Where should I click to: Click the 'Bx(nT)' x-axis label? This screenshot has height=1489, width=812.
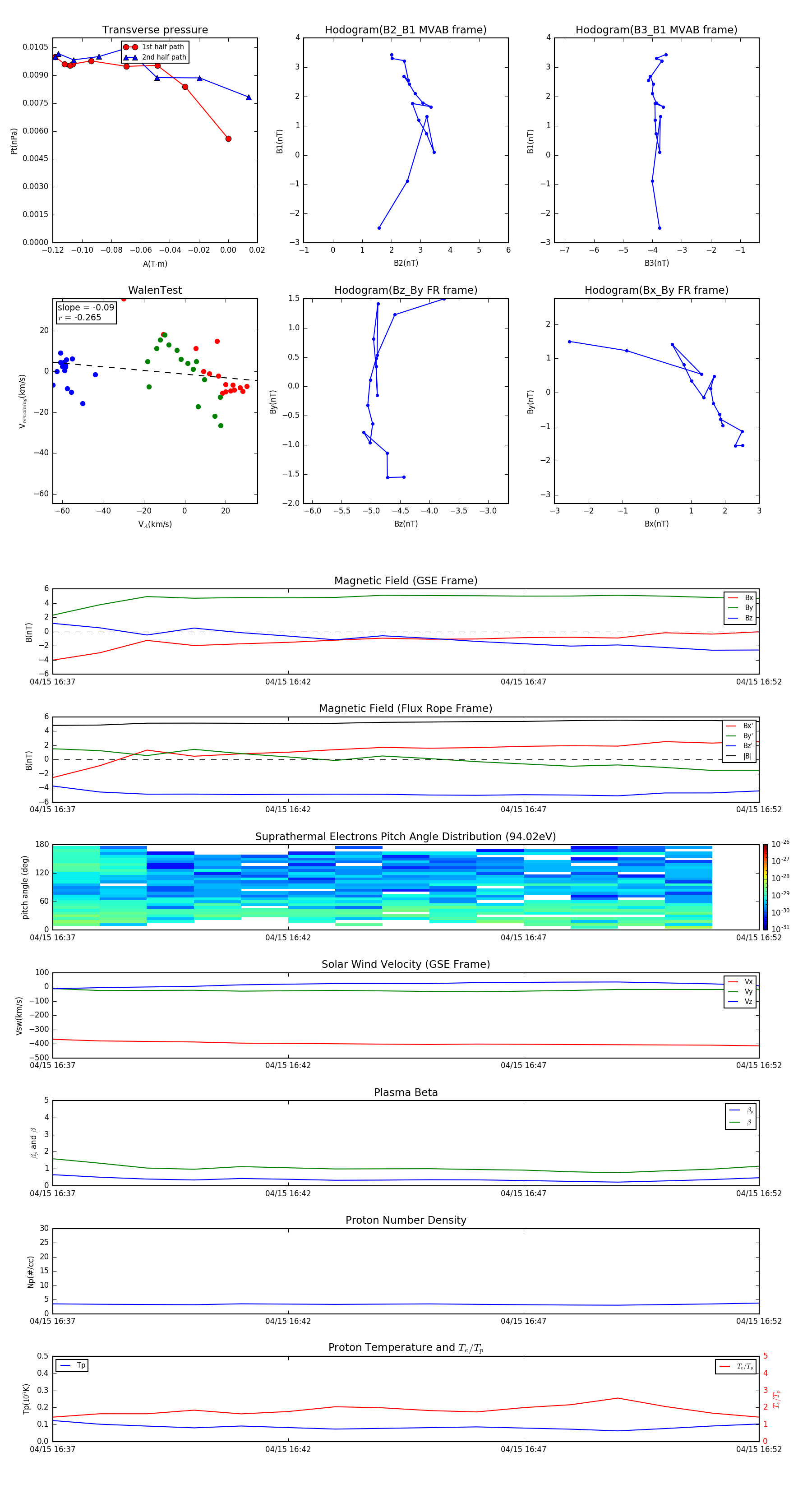click(656, 524)
